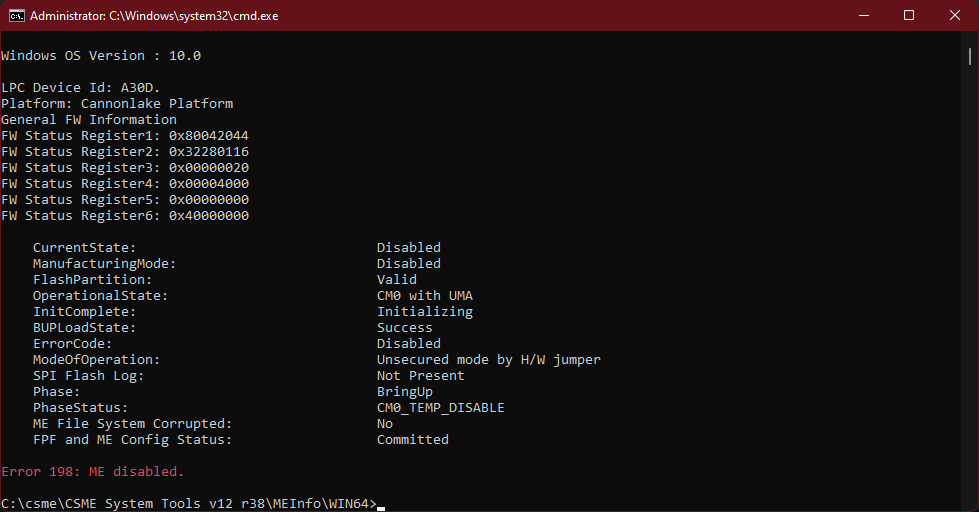Click the ManufacturingMode label
Viewport: 979px width, 512px height.
(104, 263)
